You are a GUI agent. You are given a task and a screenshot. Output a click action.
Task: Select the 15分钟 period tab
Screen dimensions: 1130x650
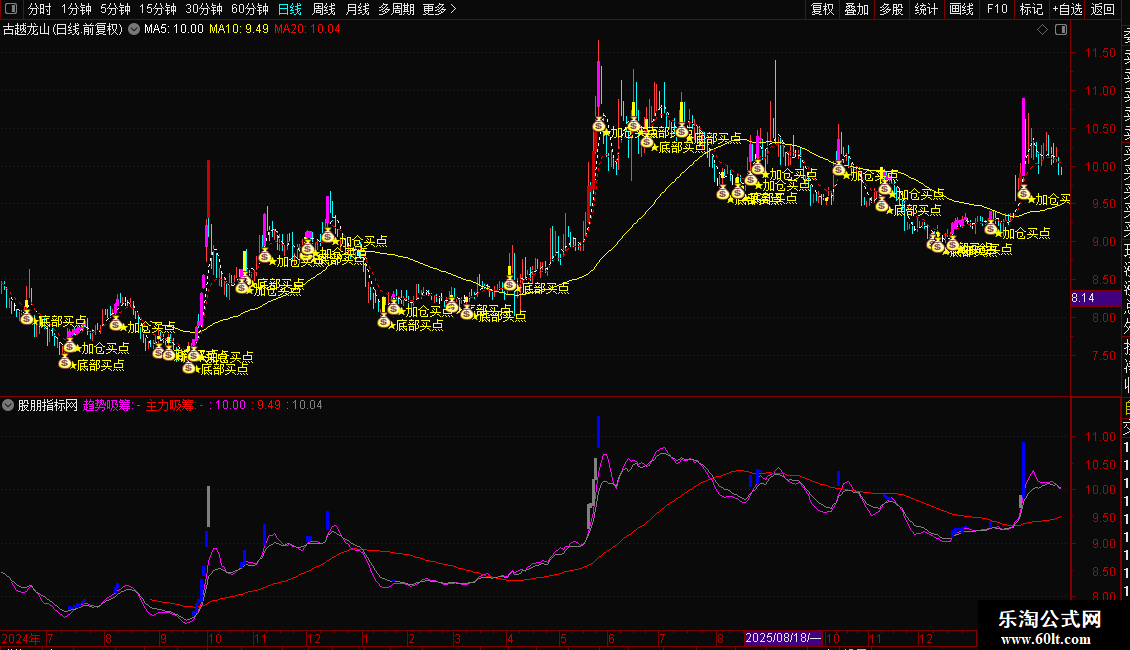(x=157, y=9)
